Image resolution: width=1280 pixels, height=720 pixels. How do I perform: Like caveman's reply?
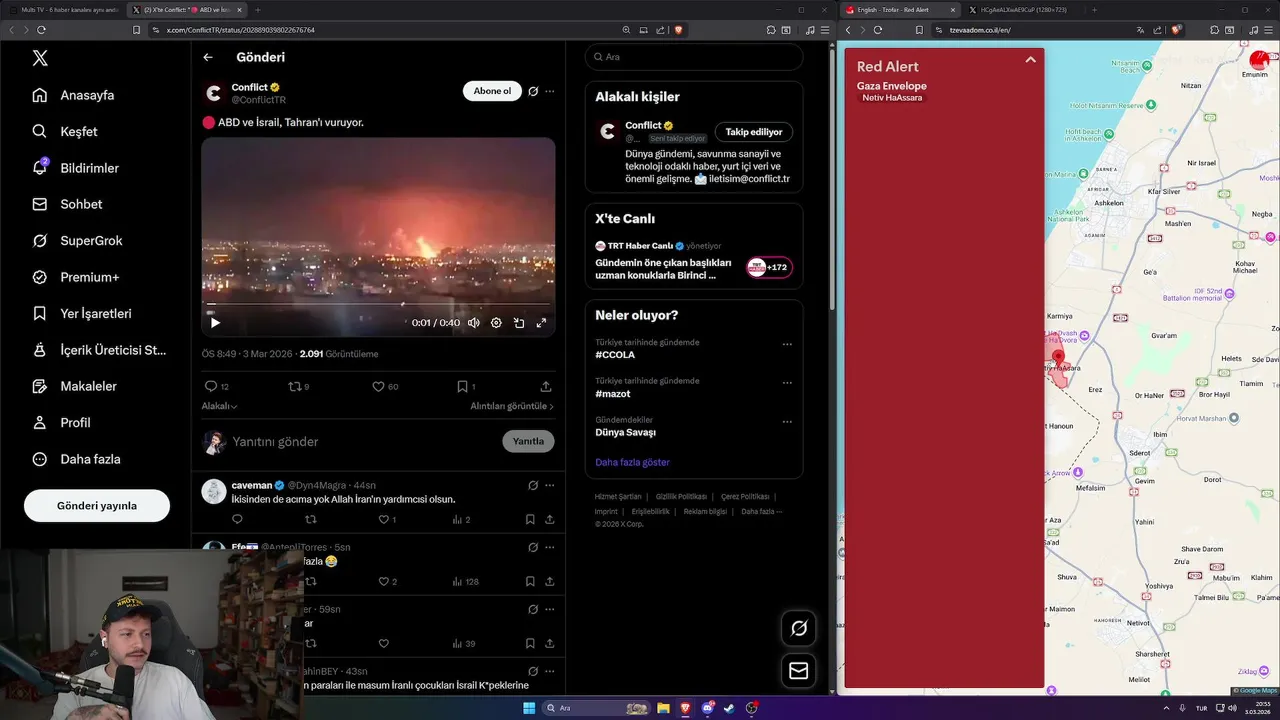[383, 519]
